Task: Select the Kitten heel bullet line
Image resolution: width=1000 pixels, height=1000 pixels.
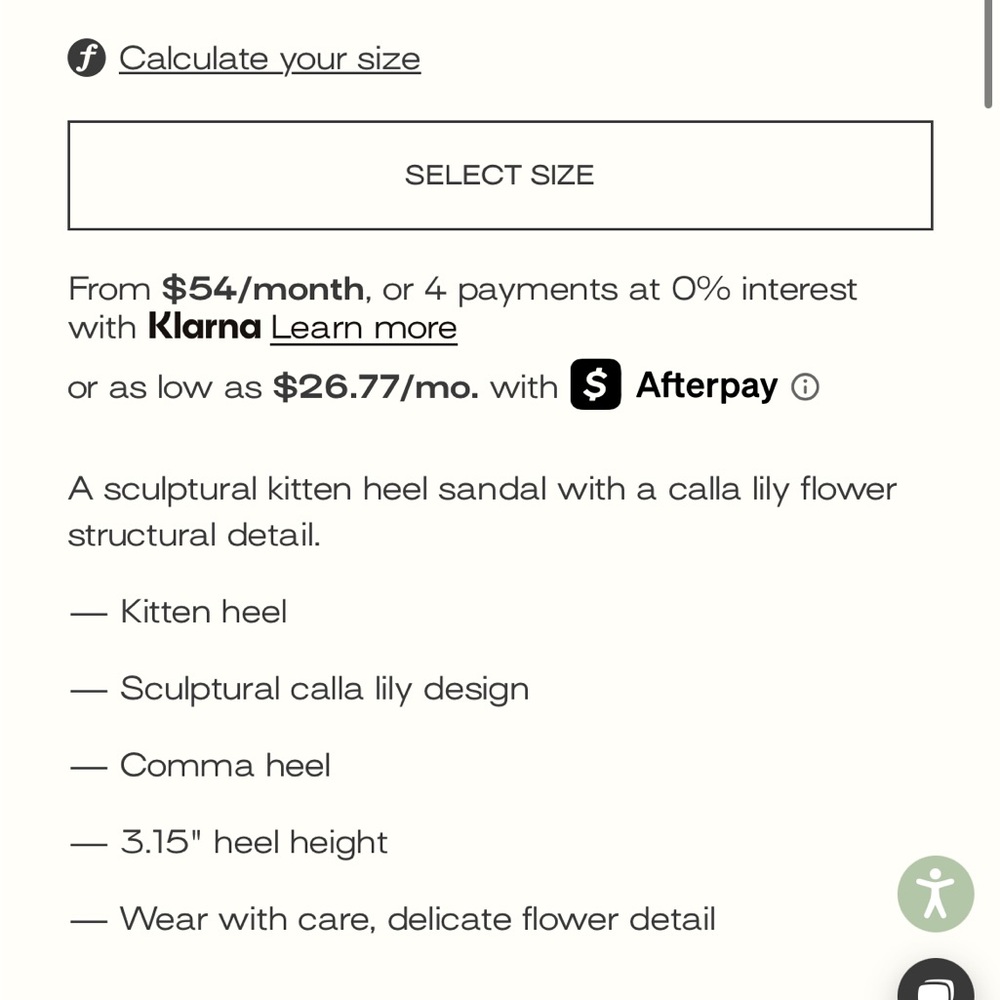Action: click(x=178, y=612)
